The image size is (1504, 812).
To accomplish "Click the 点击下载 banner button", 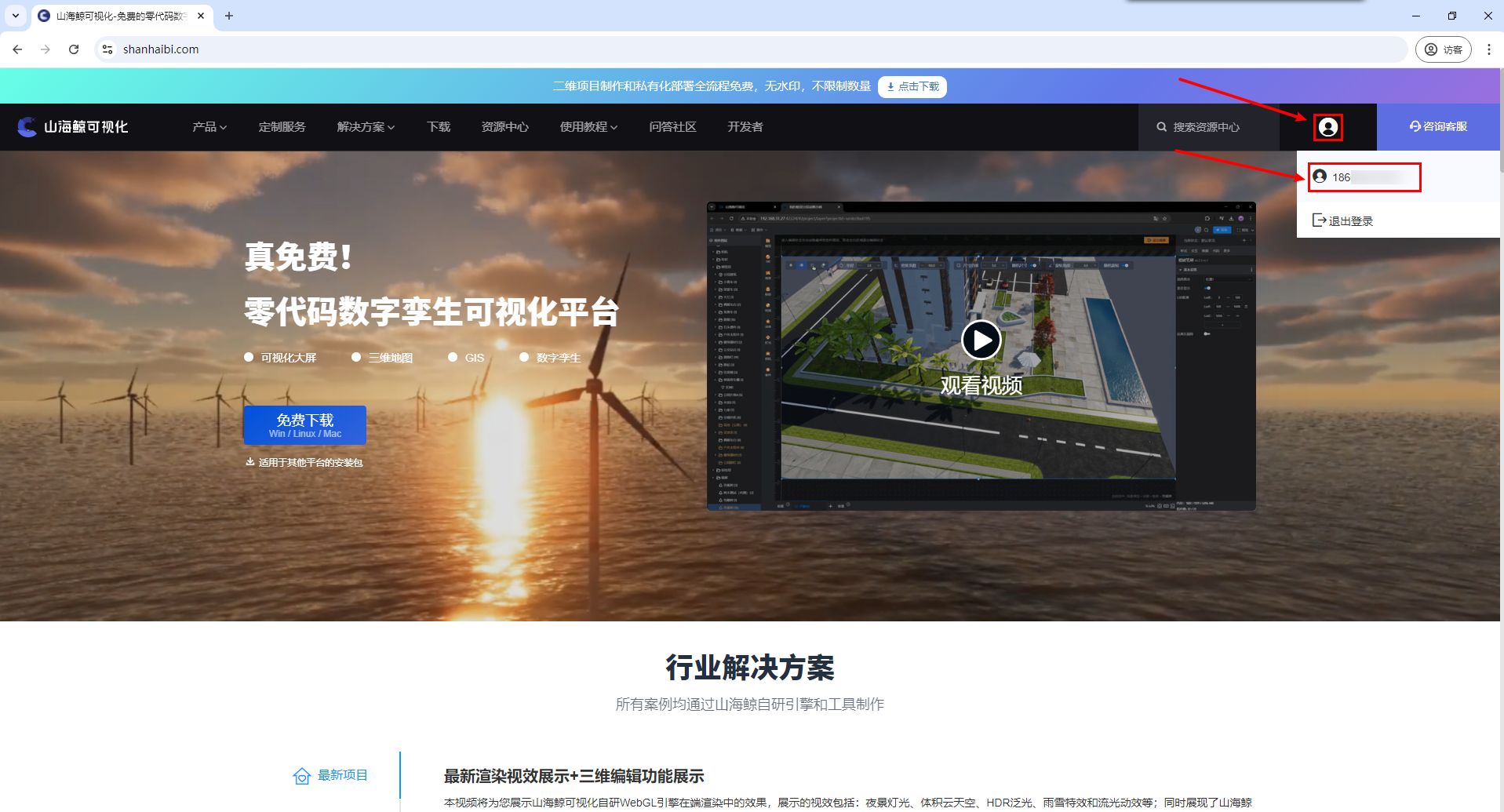I will click(912, 86).
